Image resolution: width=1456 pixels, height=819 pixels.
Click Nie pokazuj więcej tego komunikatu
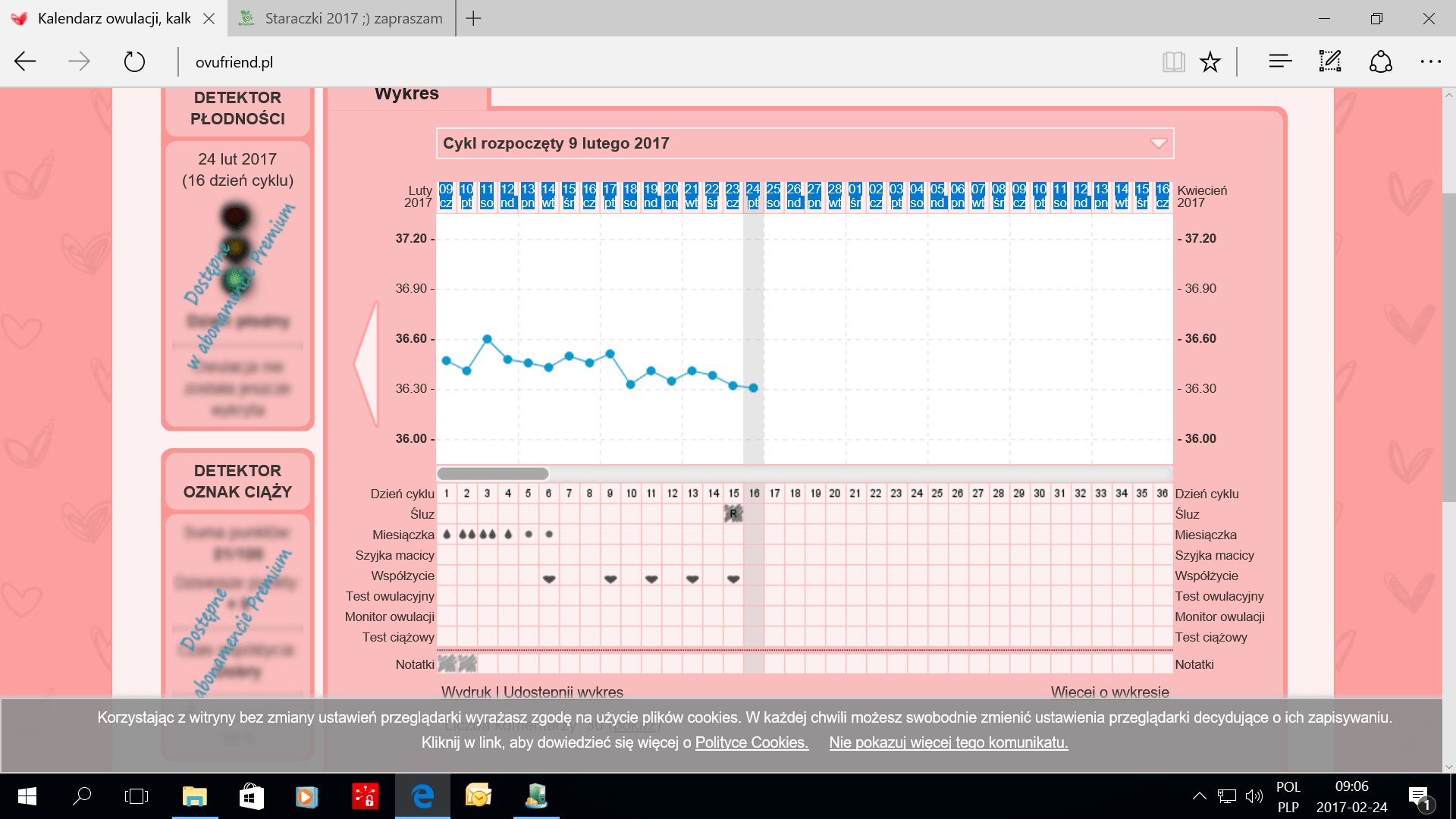click(948, 742)
